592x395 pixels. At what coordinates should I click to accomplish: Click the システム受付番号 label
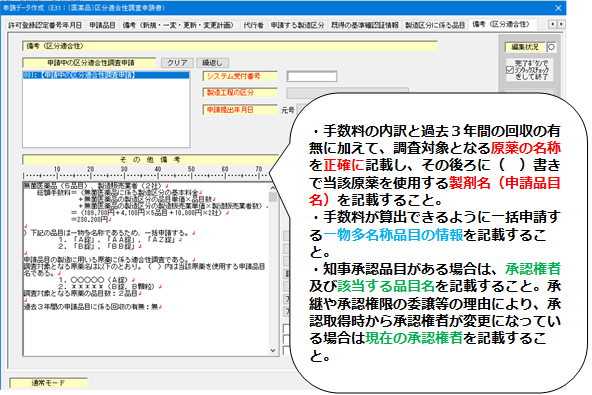240,77
